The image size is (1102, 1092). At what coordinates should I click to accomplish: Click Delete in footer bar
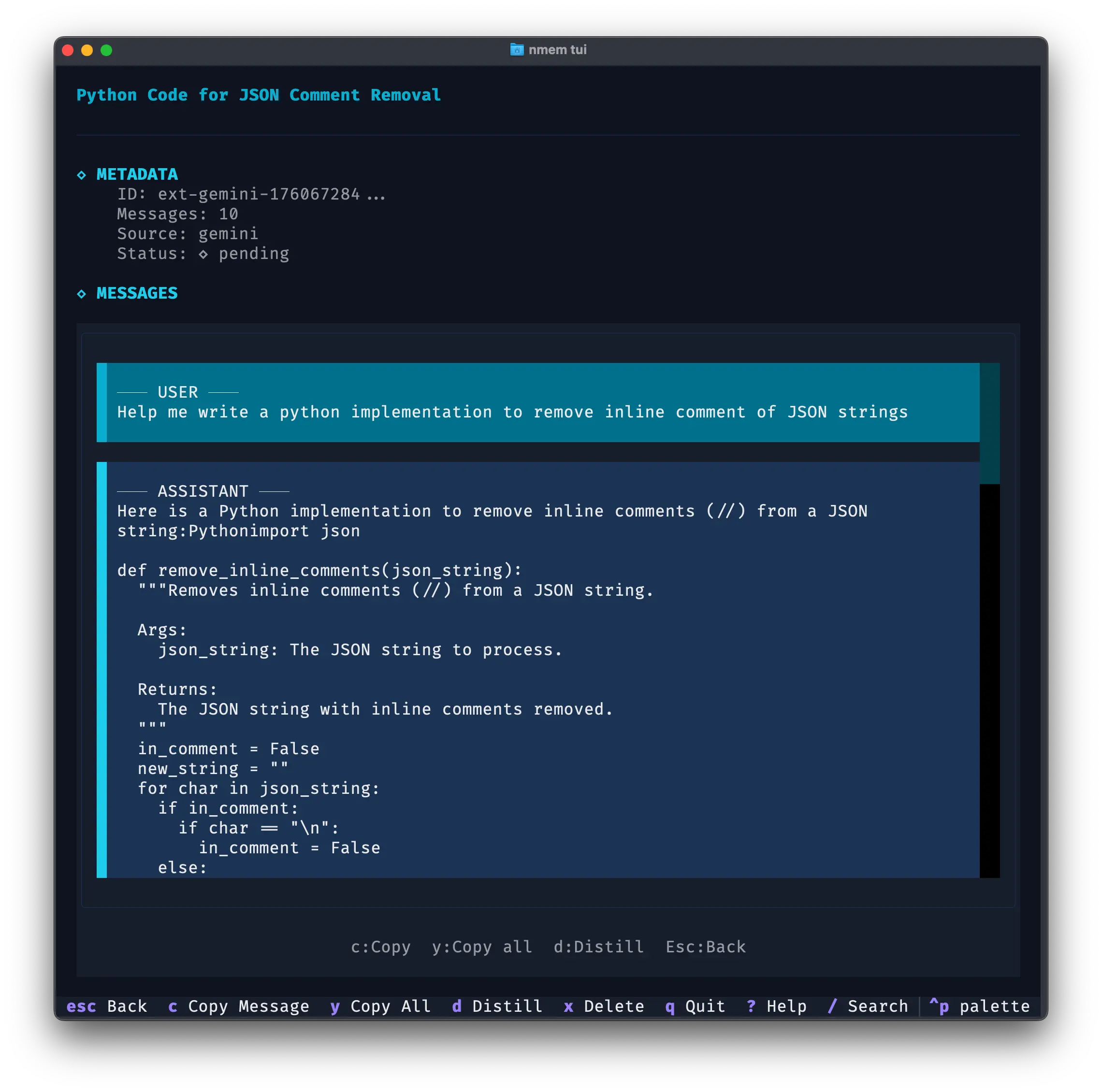click(604, 1006)
